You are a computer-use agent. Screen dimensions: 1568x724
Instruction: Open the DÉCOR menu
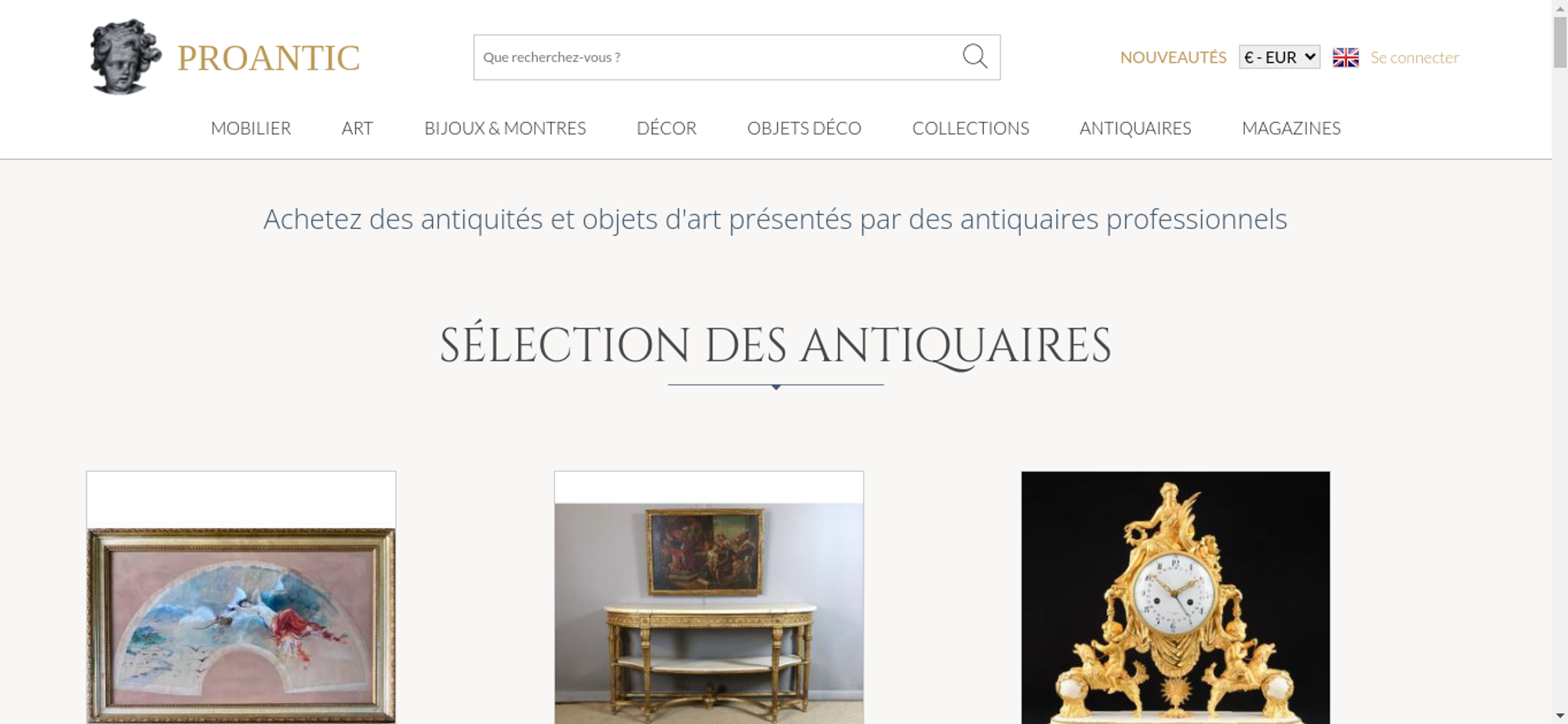[x=666, y=128]
